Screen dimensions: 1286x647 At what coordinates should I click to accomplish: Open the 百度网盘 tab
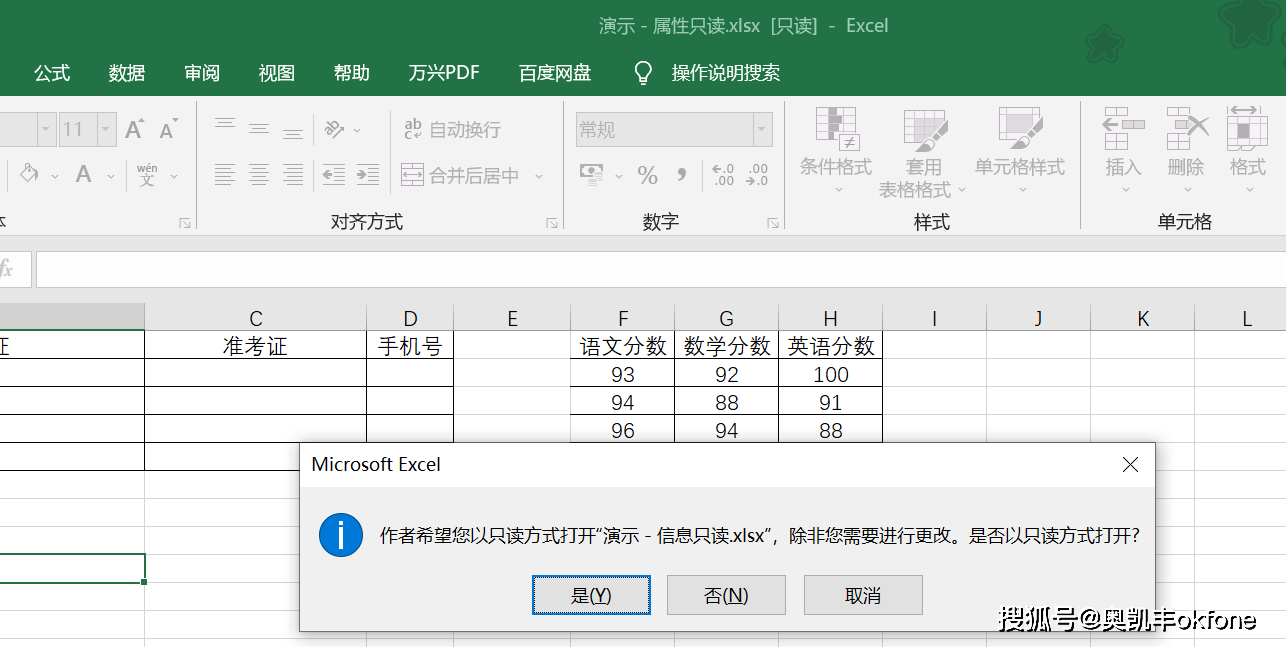[x=555, y=73]
